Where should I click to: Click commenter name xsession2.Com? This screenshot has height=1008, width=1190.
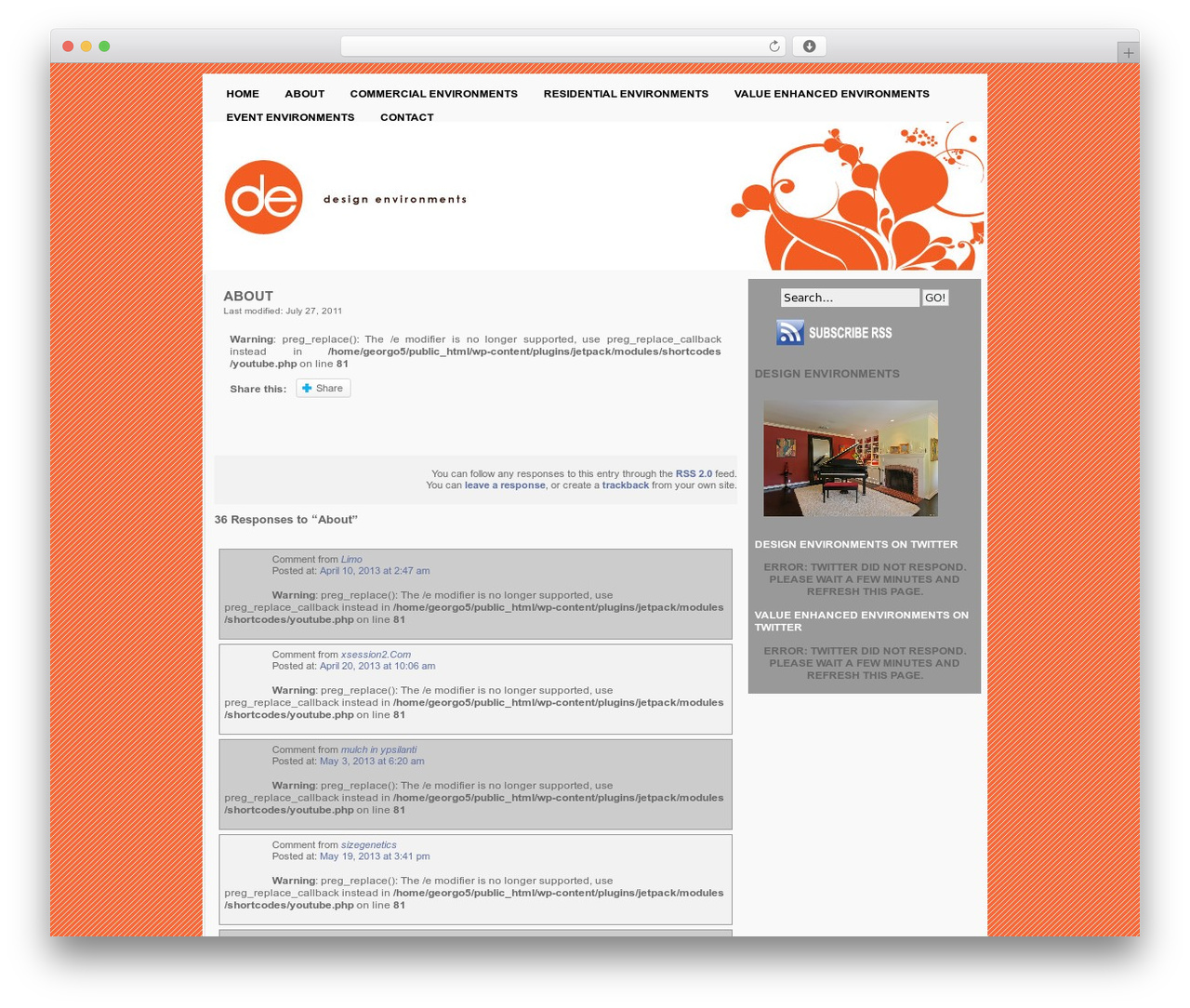pyautogui.click(x=376, y=655)
